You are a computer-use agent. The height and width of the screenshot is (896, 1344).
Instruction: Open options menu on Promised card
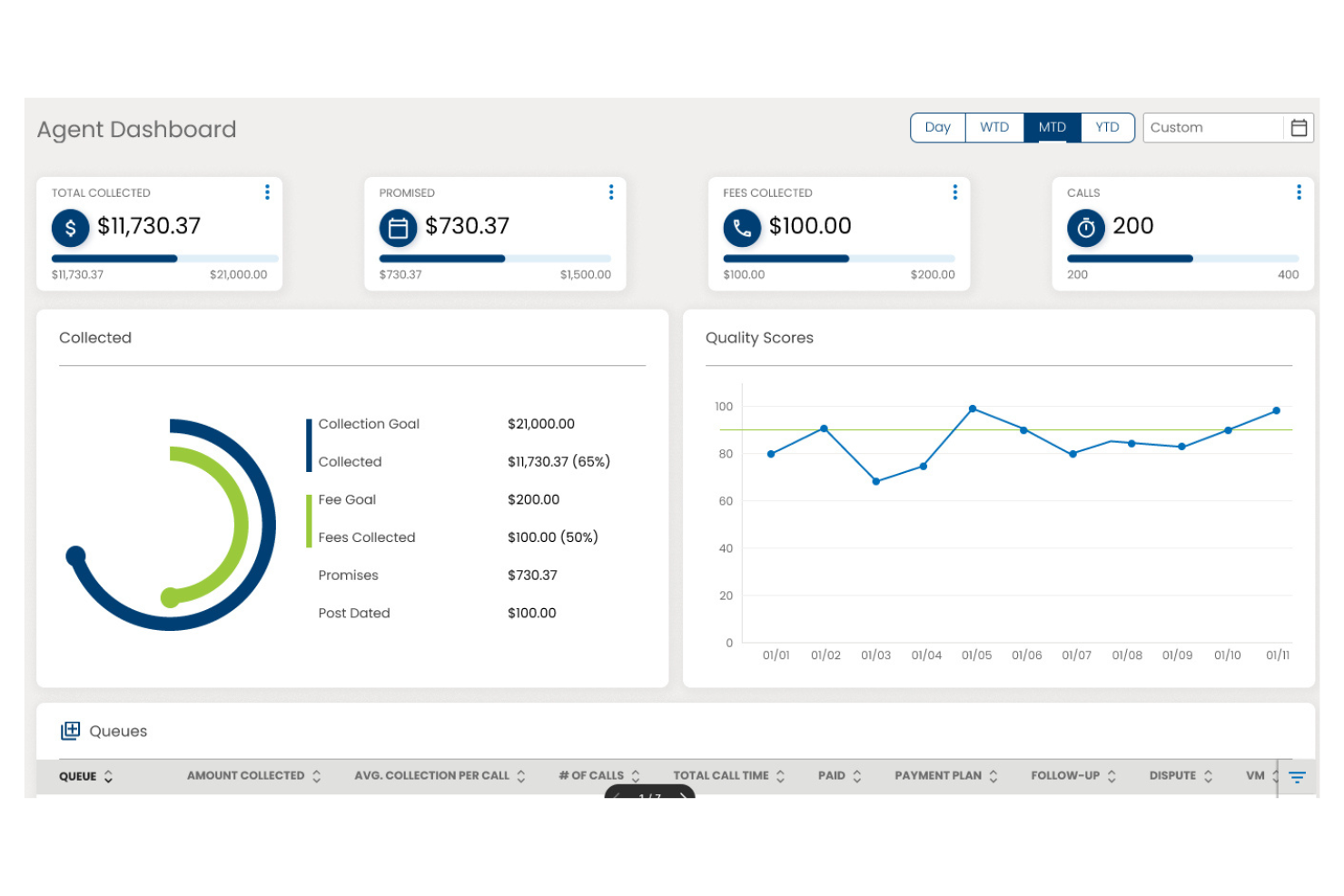[x=610, y=192]
